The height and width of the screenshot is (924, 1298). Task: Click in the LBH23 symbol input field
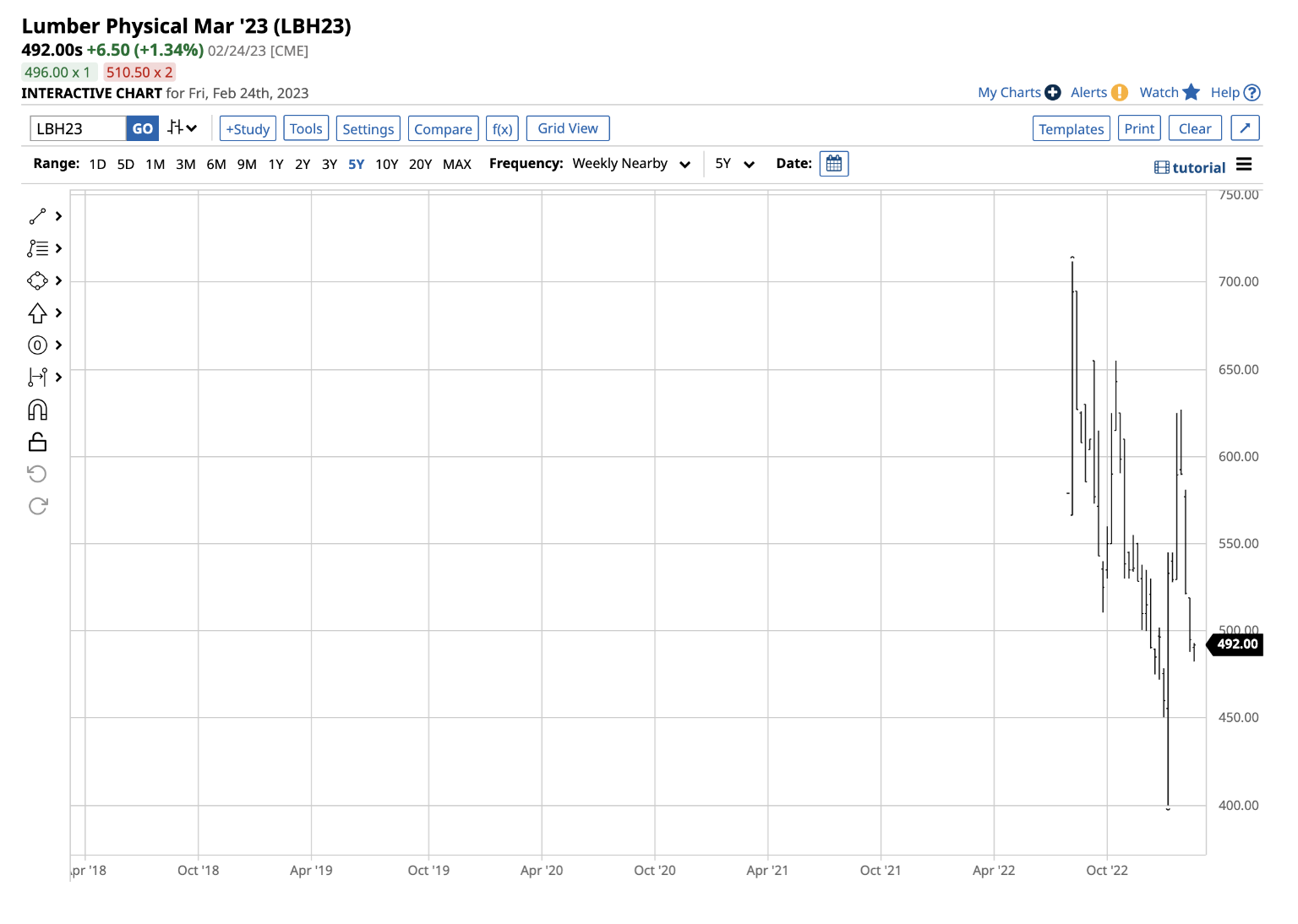pyautogui.click(x=78, y=128)
